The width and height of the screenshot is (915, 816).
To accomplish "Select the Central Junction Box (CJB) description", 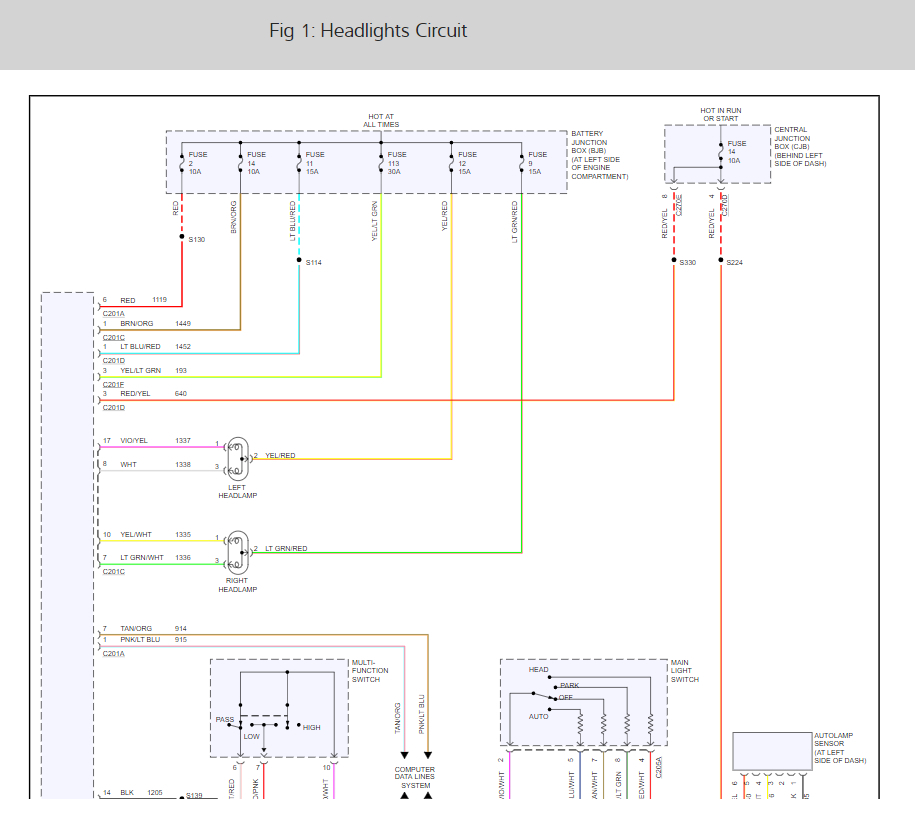I will (x=800, y=147).
